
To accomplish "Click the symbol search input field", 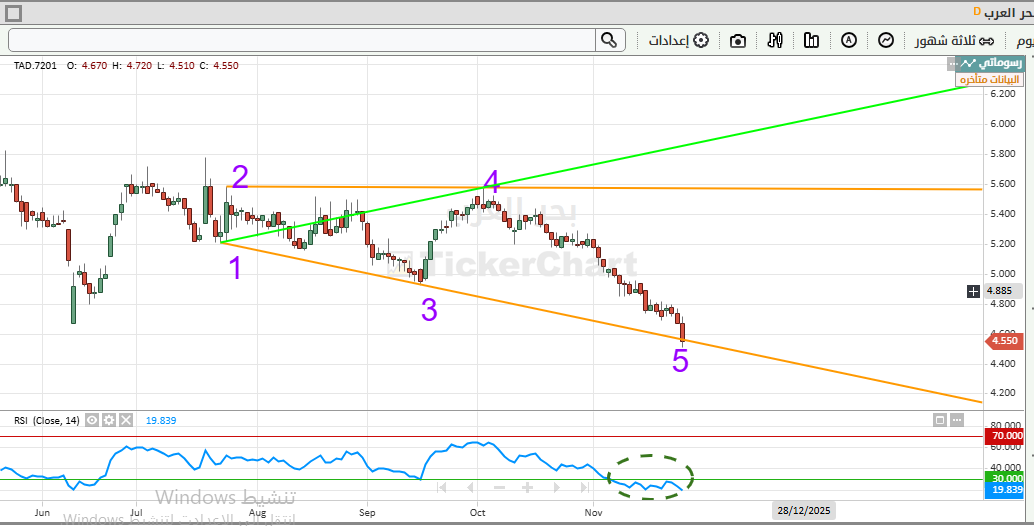I will pos(300,40).
